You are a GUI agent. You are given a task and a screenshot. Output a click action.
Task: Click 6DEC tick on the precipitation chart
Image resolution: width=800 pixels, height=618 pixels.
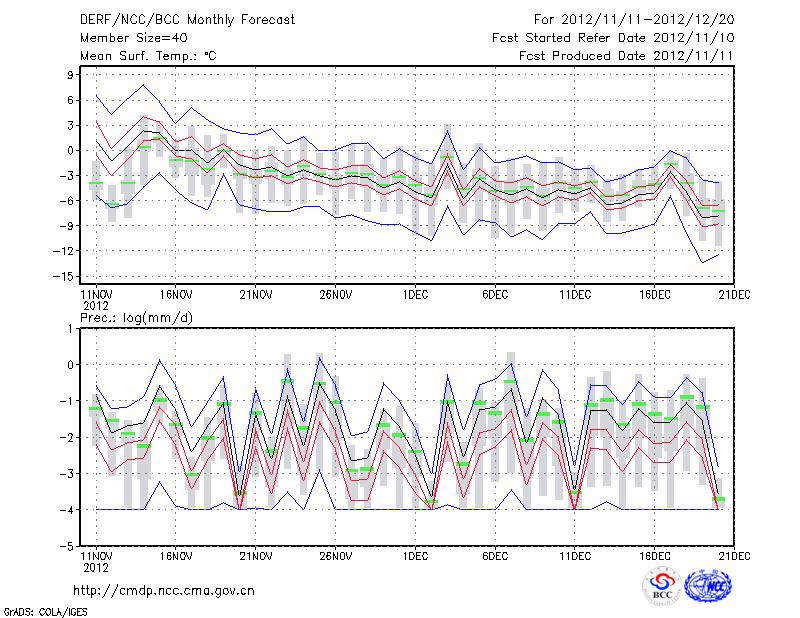(x=495, y=555)
